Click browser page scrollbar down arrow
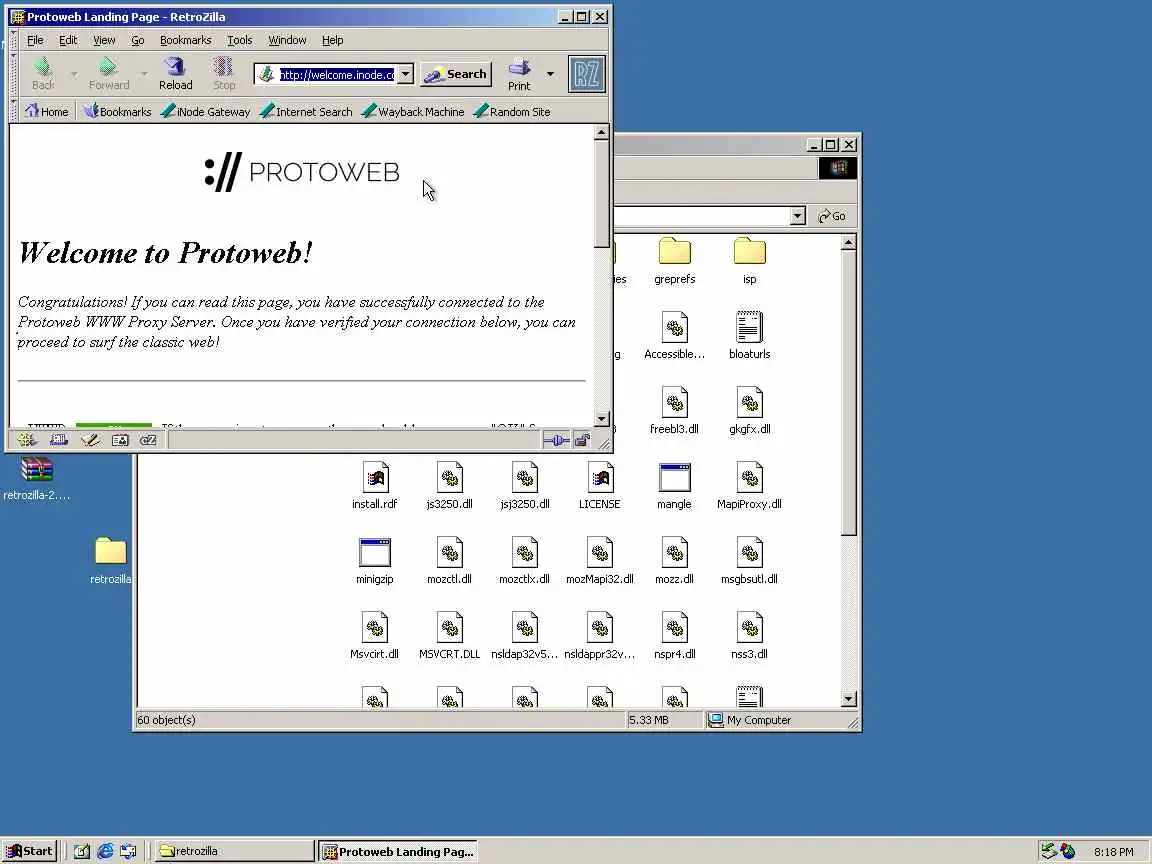Screen dimensions: 1152x864 pos(601,419)
